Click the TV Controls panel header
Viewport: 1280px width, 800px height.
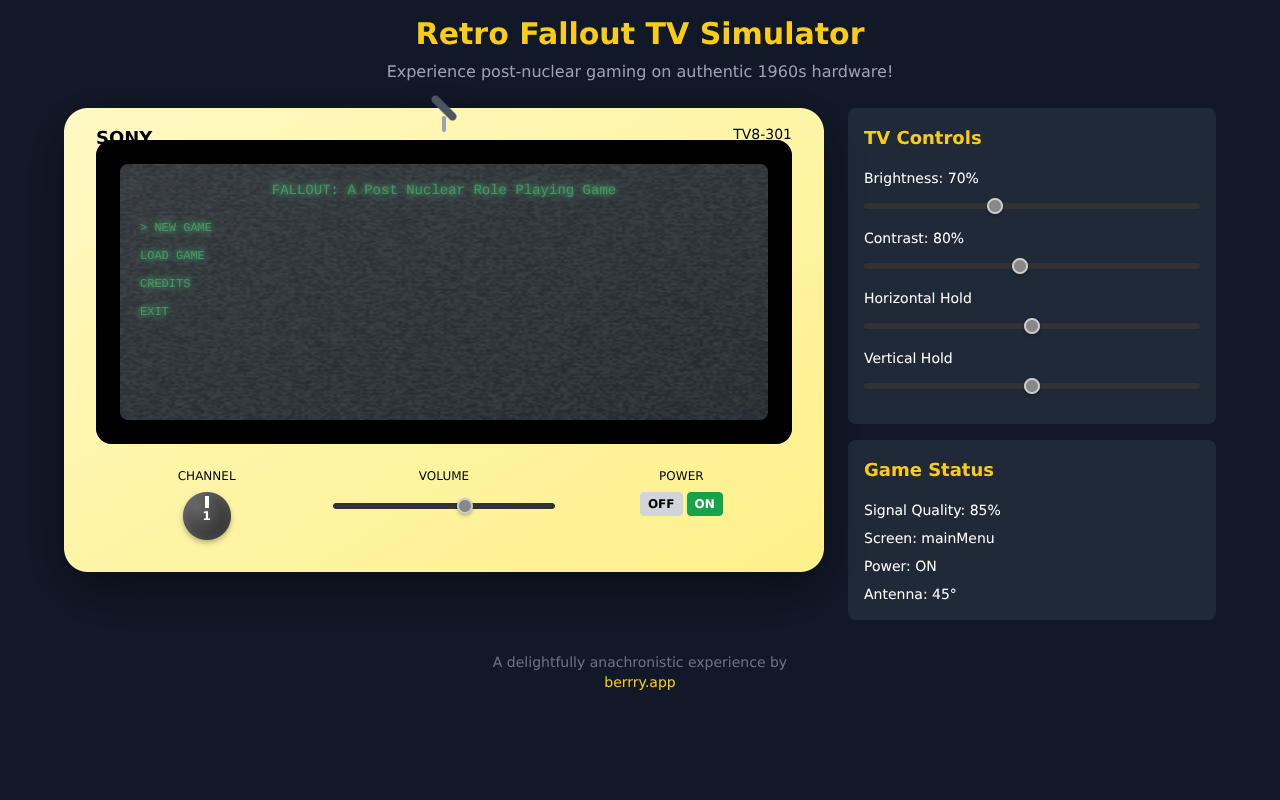(x=923, y=137)
